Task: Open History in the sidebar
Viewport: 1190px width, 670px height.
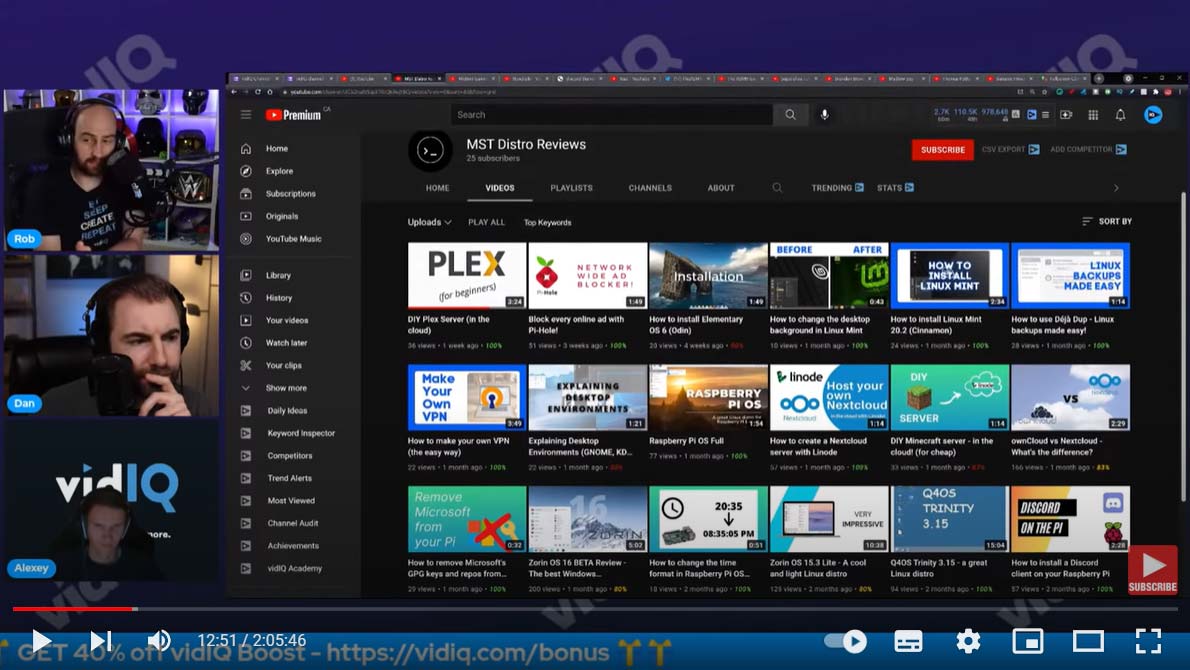Action: click(279, 298)
